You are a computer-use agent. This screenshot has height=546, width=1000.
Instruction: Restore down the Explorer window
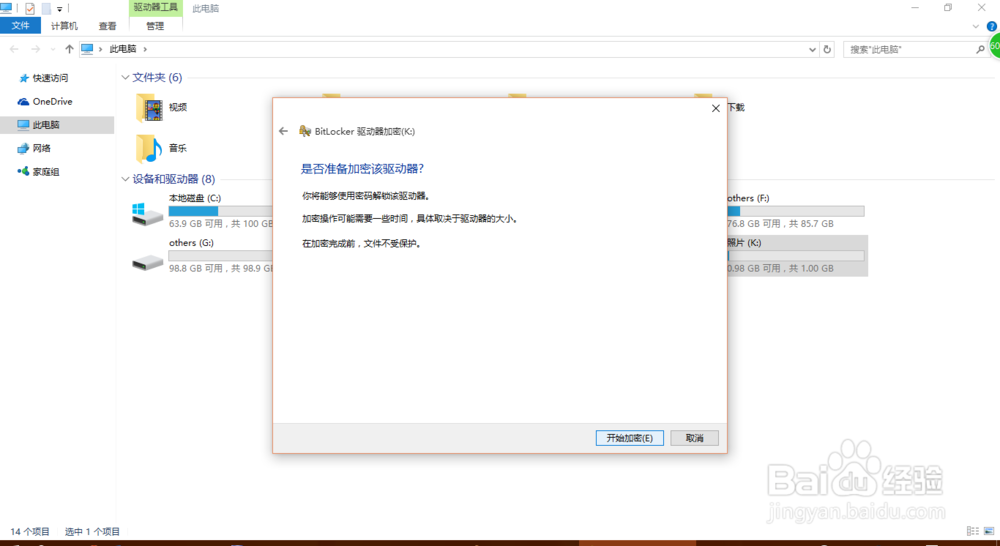pyautogui.click(x=948, y=8)
